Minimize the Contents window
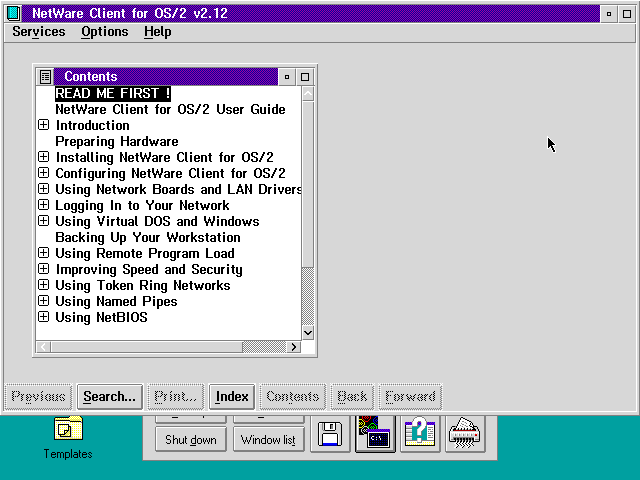Viewport: 640px width, 480px height. [287, 77]
